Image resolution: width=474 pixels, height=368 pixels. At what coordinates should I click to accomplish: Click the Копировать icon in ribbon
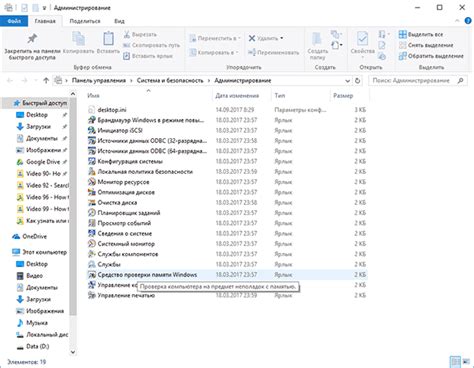click(79, 39)
